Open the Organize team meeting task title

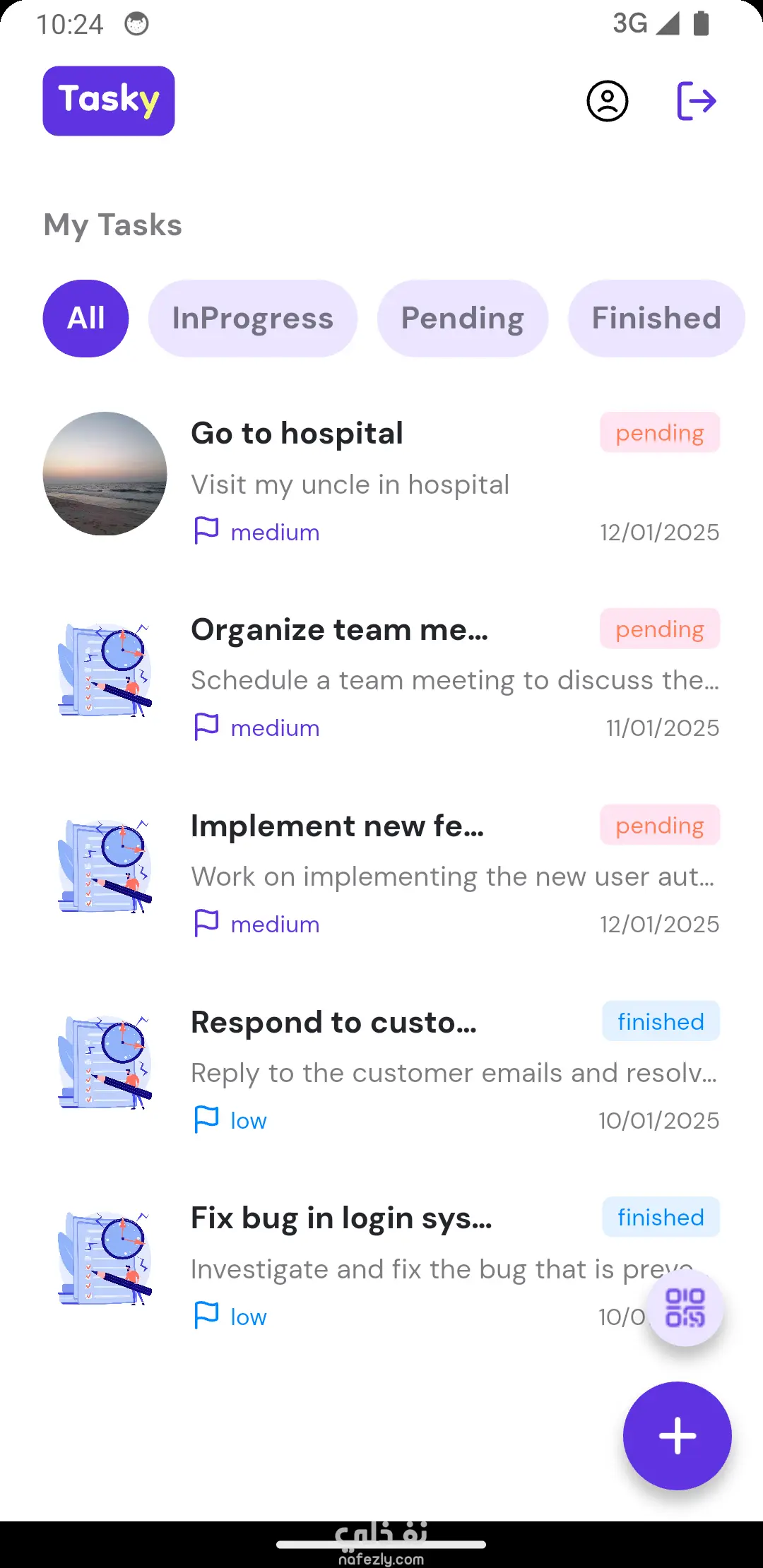pos(339,629)
